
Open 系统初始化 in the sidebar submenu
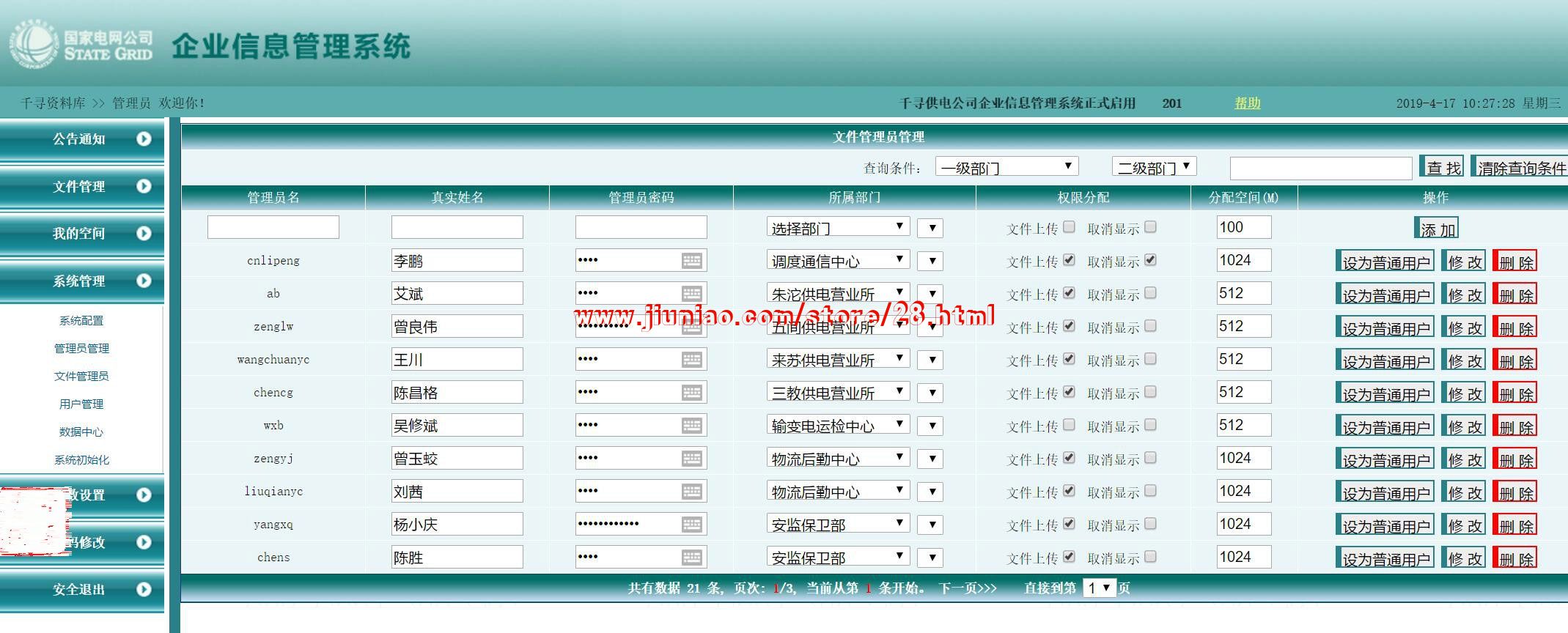[x=81, y=460]
